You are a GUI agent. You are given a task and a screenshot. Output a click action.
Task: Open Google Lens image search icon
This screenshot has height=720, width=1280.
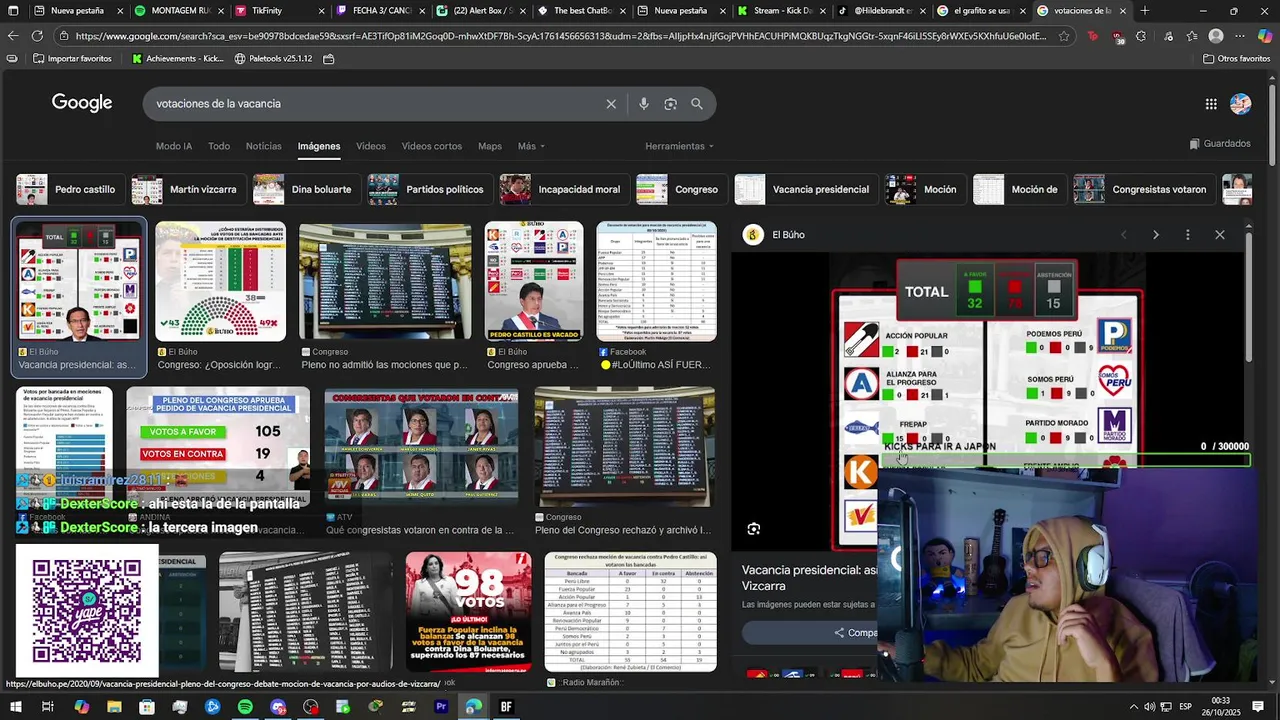tap(670, 104)
